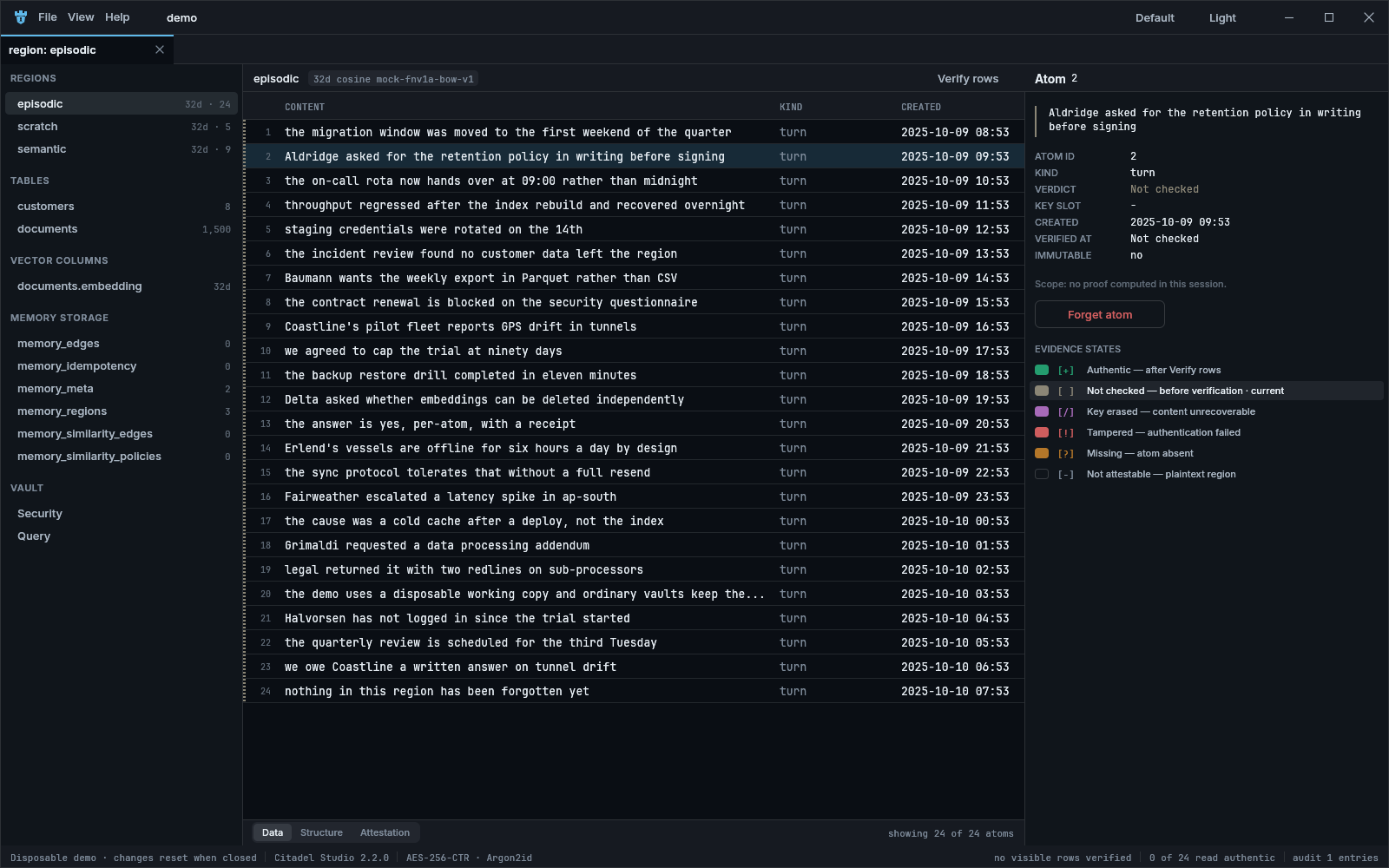Image resolution: width=1389 pixels, height=868 pixels.
Task: Open memory_similarity_edges storage table
Action: pyautogui.click(x=122, y=433)
